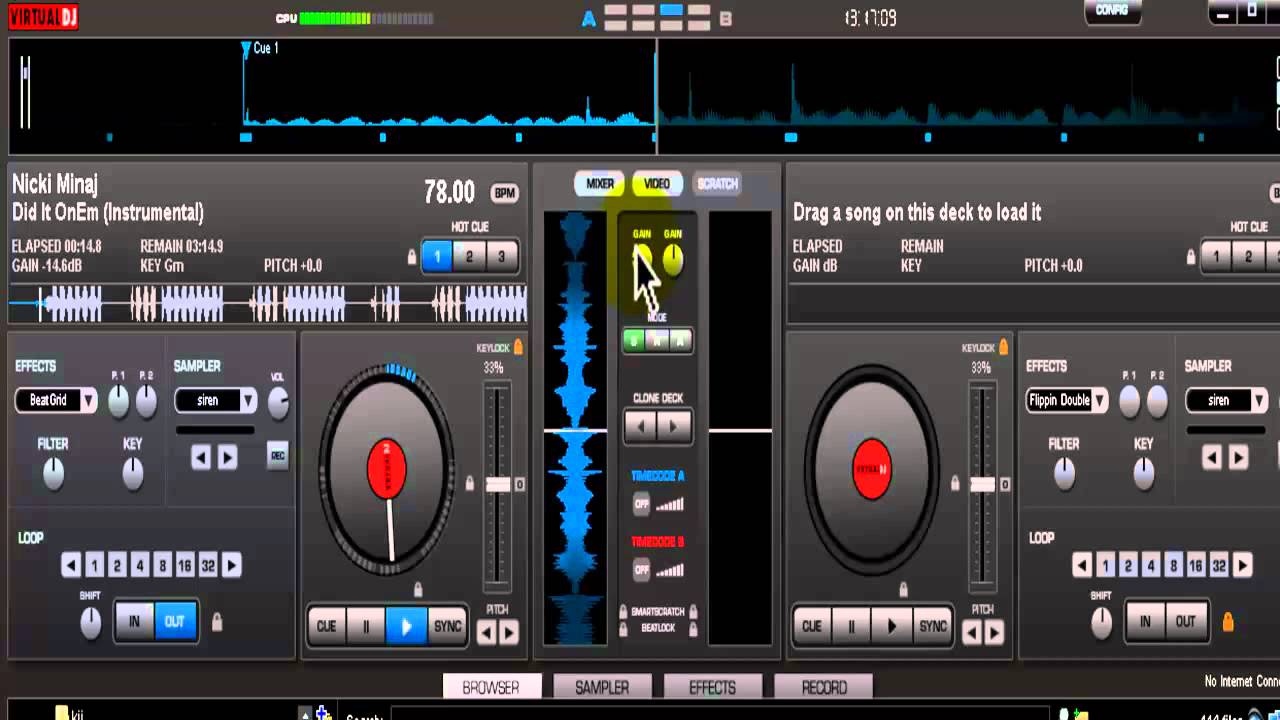Sync the left deck
Image resolution: width=1280 pixels, height=720 pixels.
point(447,627)
